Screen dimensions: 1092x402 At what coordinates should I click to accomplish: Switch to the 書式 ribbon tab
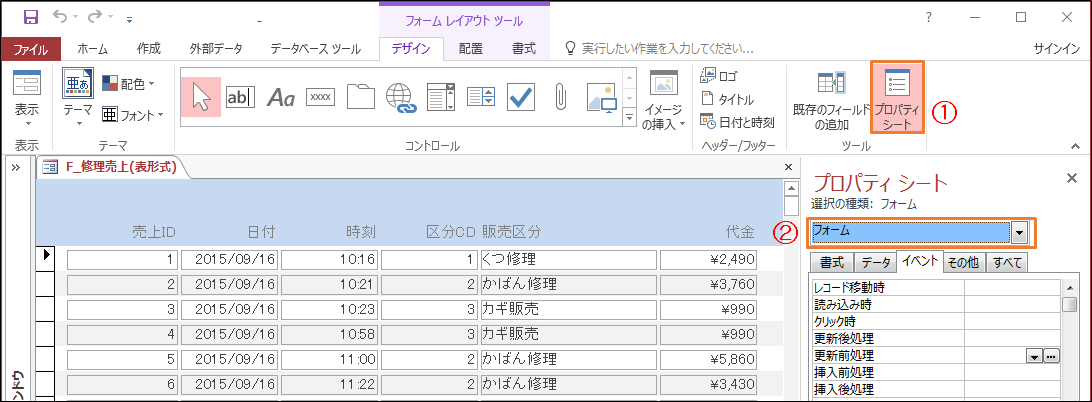(x=524, y=49)
